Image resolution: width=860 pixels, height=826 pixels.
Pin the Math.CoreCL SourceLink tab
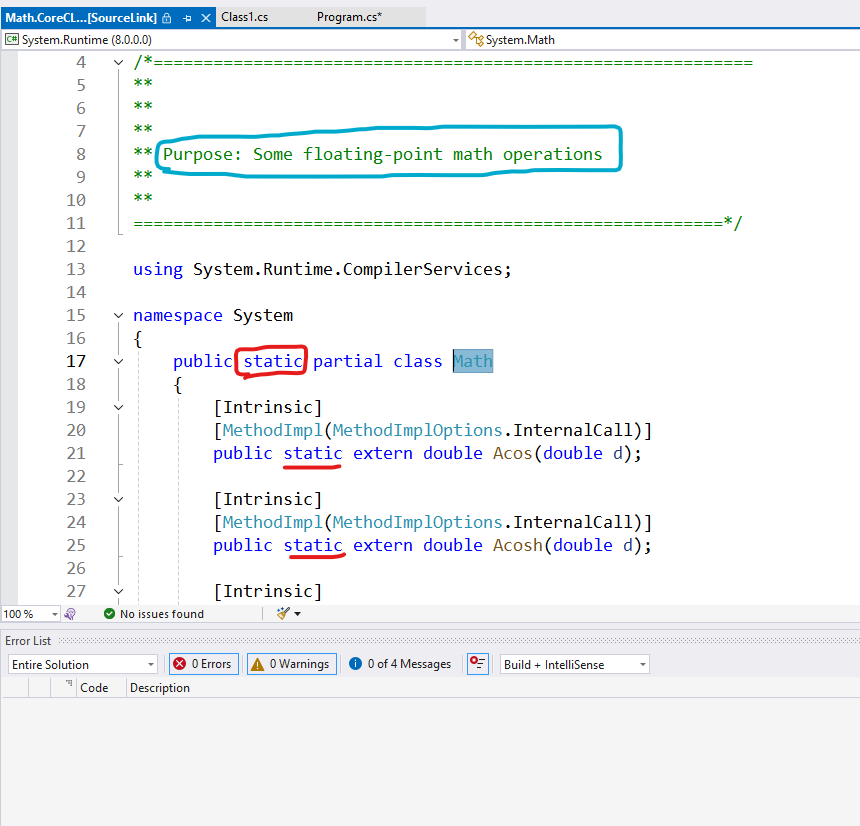(x=187, y=18)
